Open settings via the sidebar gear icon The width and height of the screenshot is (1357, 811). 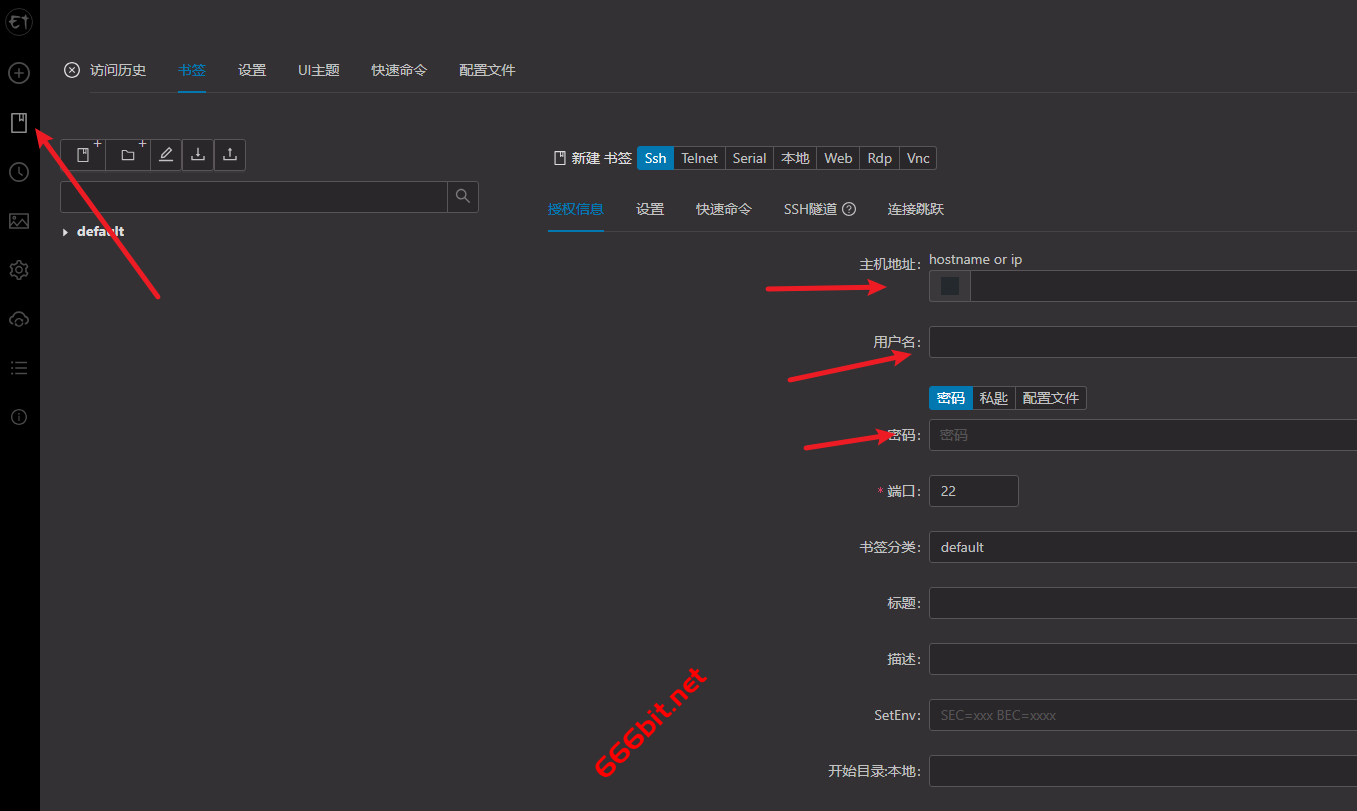[x=19, y=270]
